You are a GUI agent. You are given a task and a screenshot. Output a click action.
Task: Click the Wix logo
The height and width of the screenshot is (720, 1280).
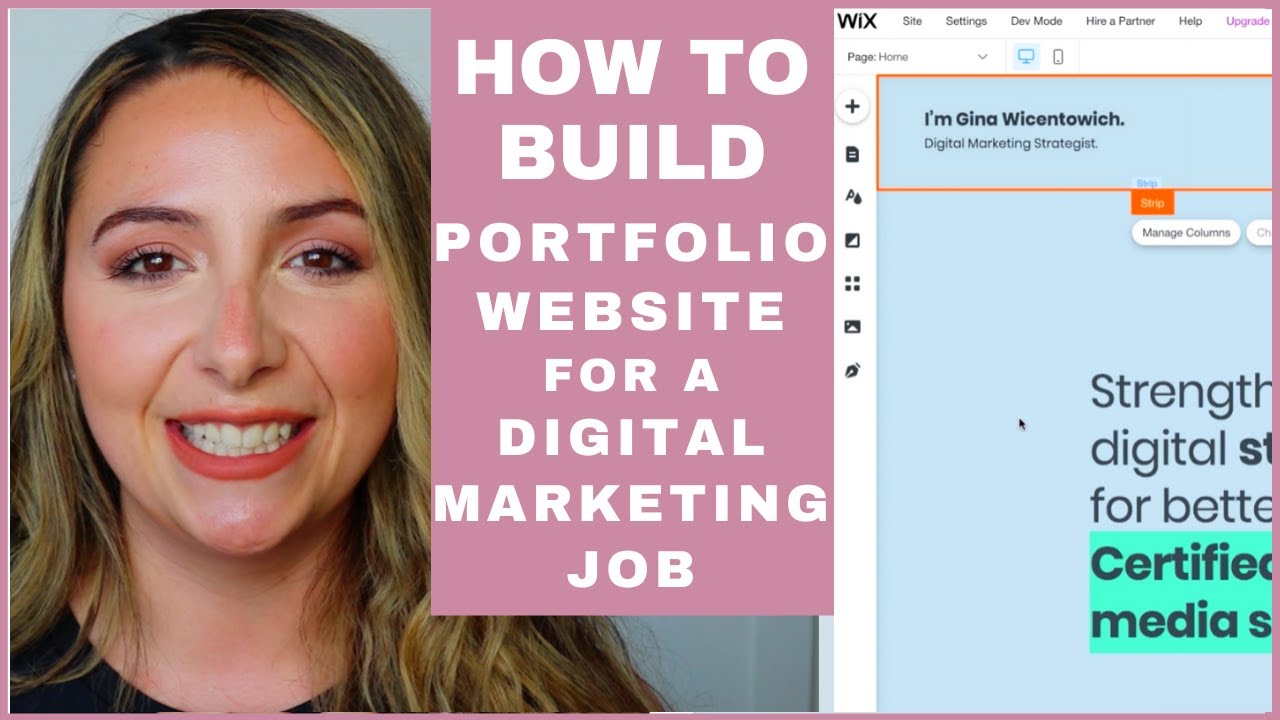click(x=857, y=20)
